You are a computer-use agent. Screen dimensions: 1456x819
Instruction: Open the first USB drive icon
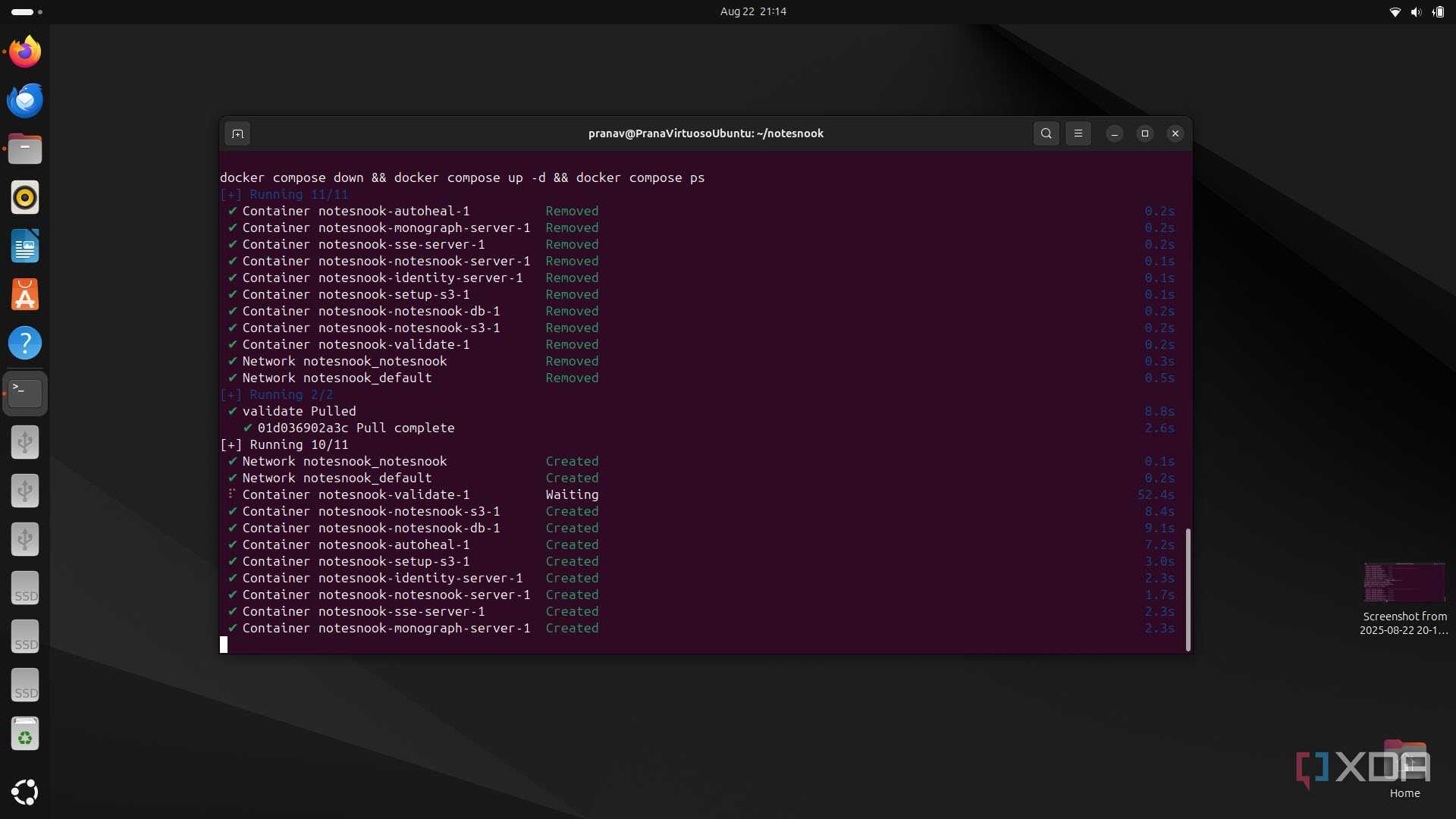coord(25,442)
